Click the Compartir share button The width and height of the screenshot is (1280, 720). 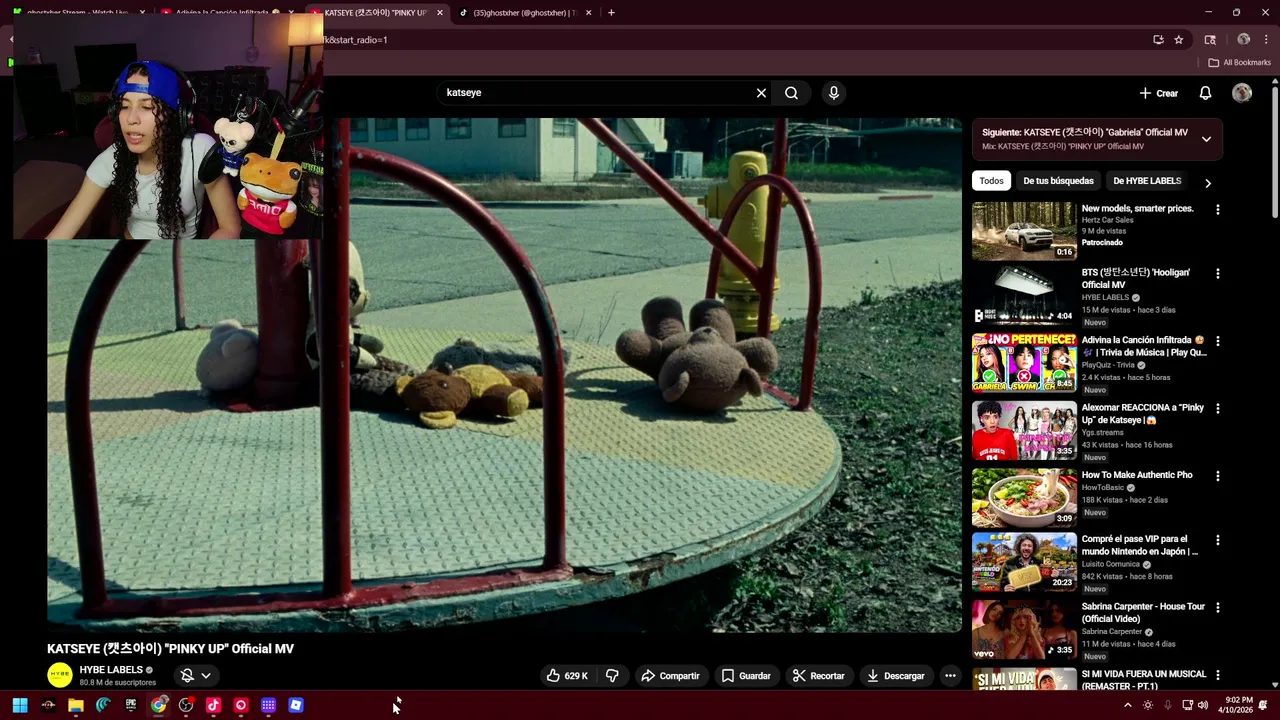(x=670, y=676)
